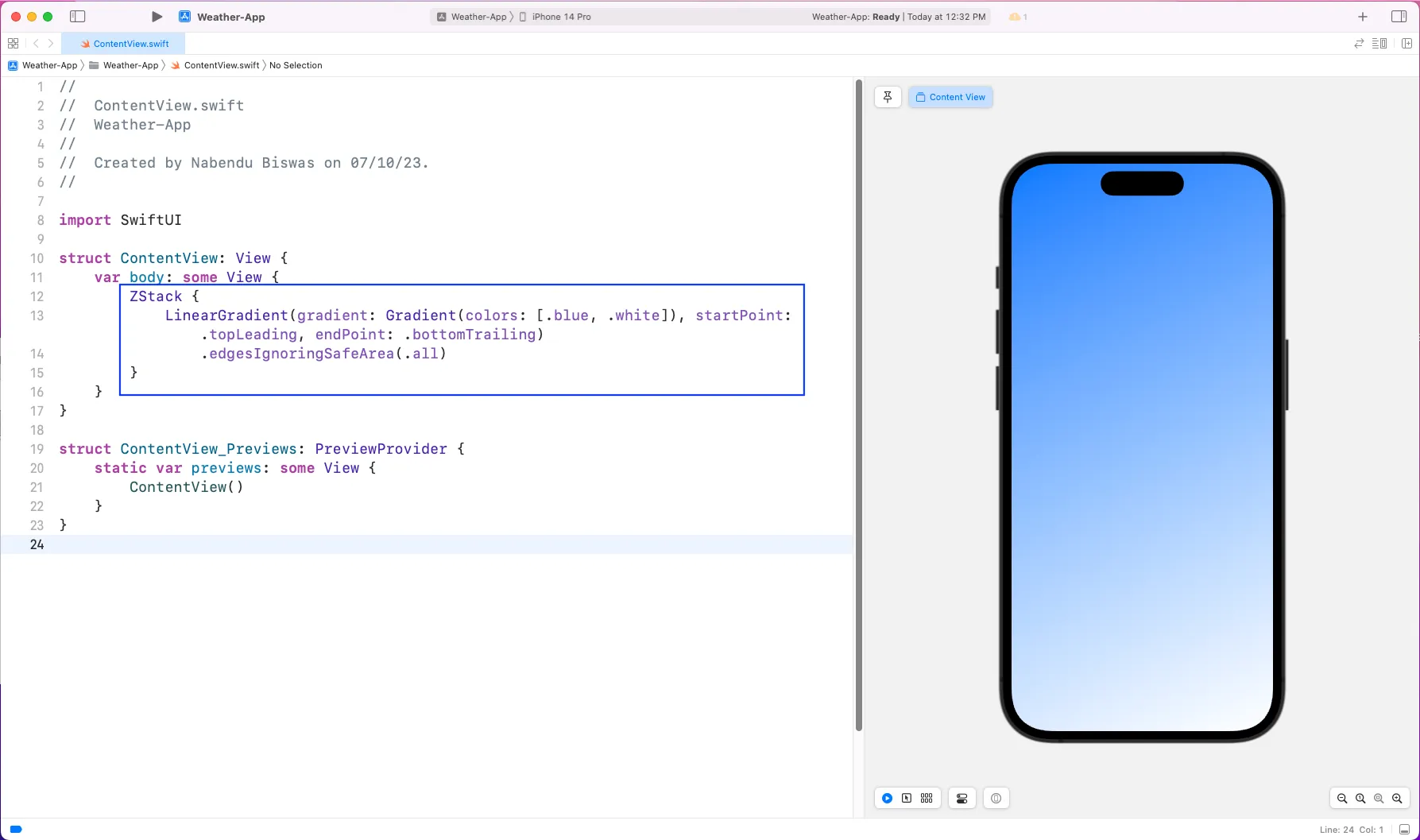Image resolution: width=1420 pixels, height=840 pixels.
Task: Zoom the preview to fit
Action: [1379, 799]
